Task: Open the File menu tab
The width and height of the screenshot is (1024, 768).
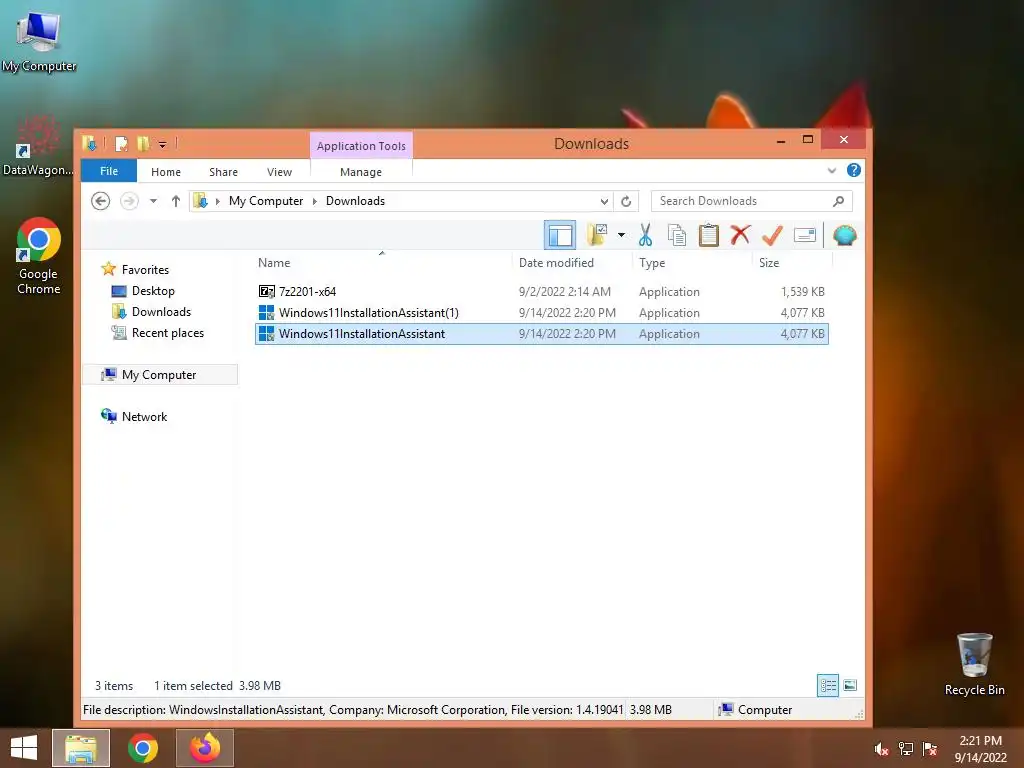Action: coord(109,171)
